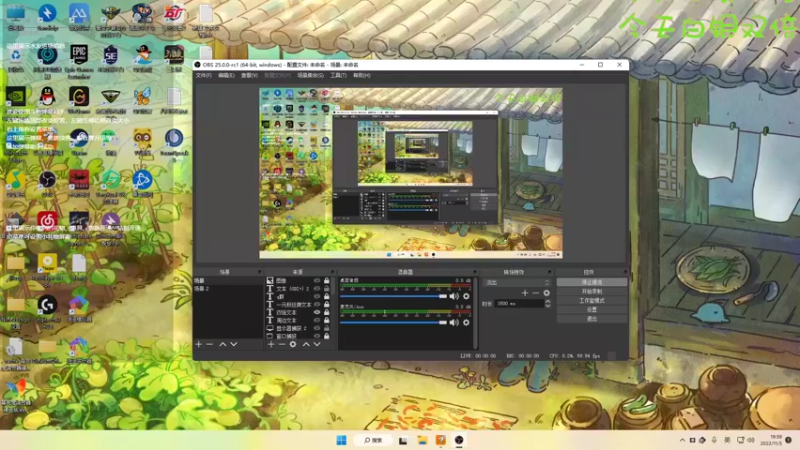
Task: Click the transition duration 1500 ms field
Action: (519, 304)
